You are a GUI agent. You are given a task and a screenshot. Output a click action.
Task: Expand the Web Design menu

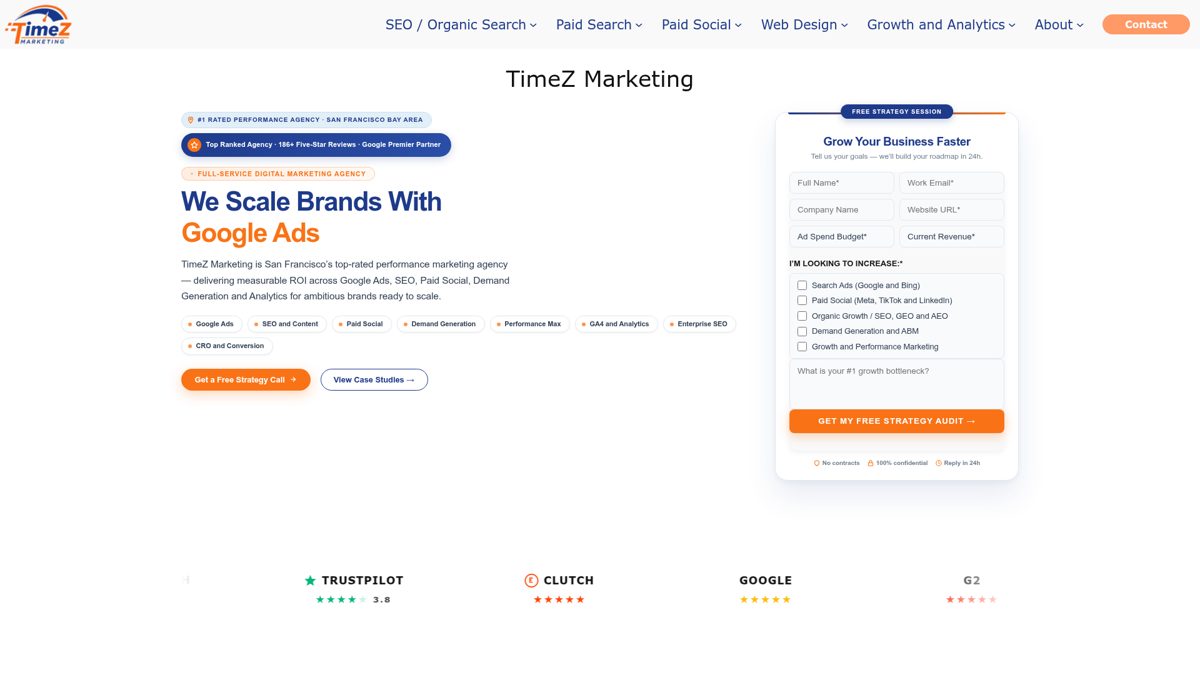pyautogui.click(x=804, y=25)
